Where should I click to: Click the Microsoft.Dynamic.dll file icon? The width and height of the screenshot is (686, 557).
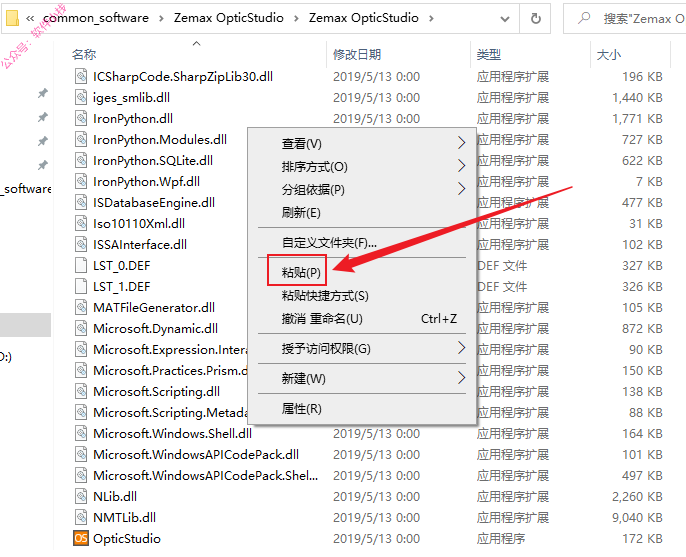[x=81, y=329]
